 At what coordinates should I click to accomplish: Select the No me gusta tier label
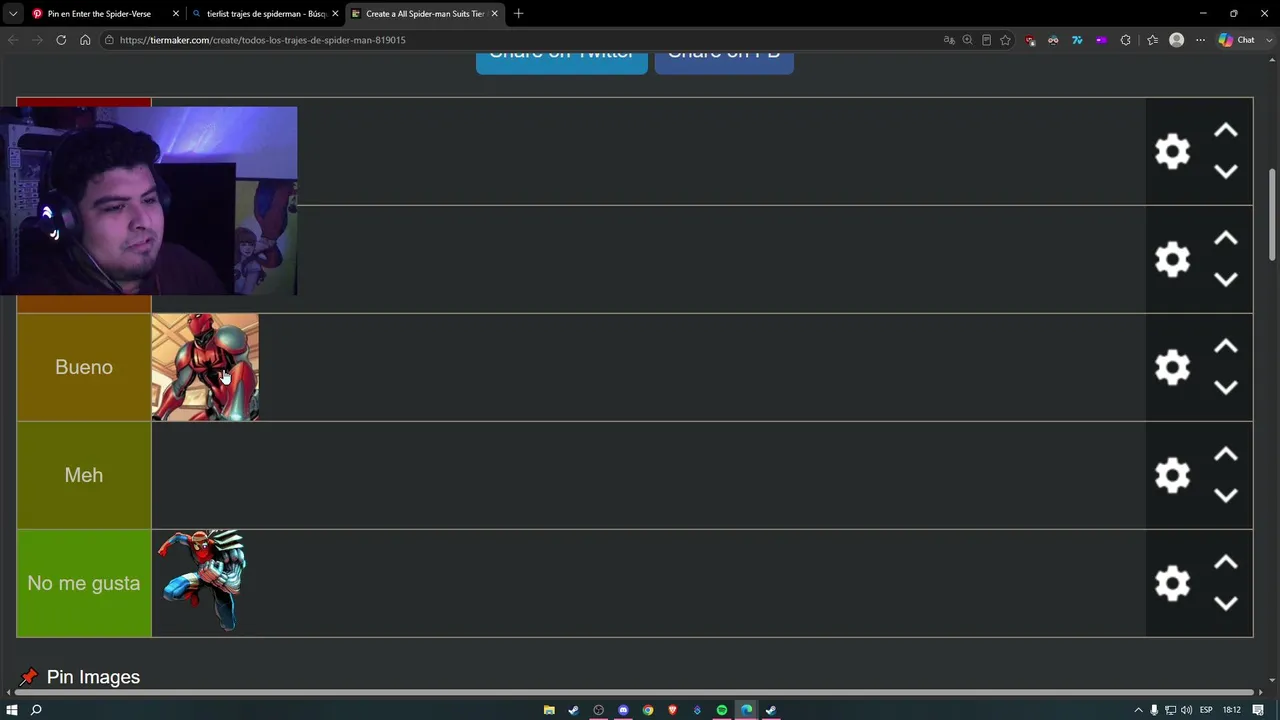pyautogui.click(x=84, y=583)
